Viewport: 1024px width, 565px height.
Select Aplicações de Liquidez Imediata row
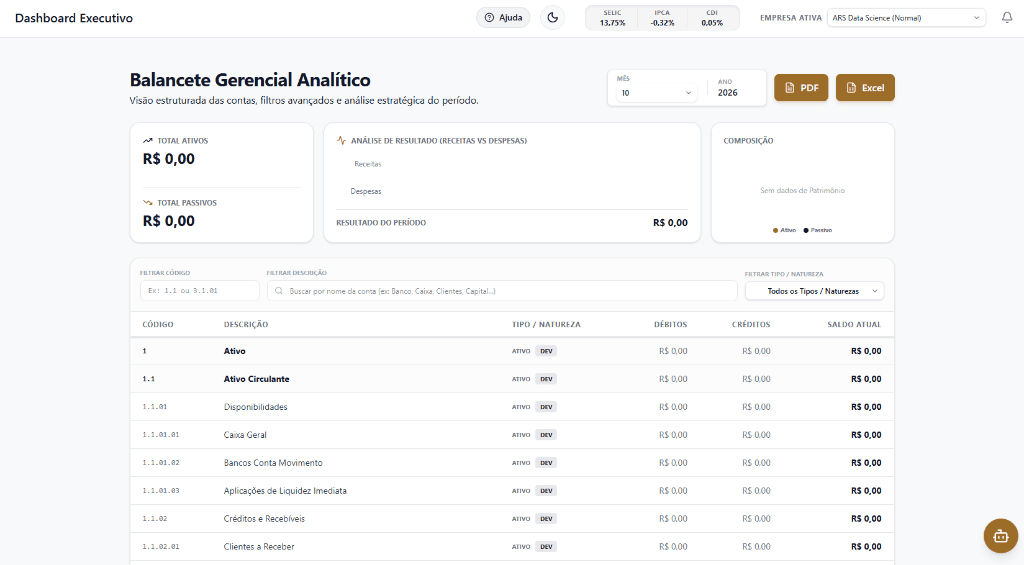click(512, 491)
